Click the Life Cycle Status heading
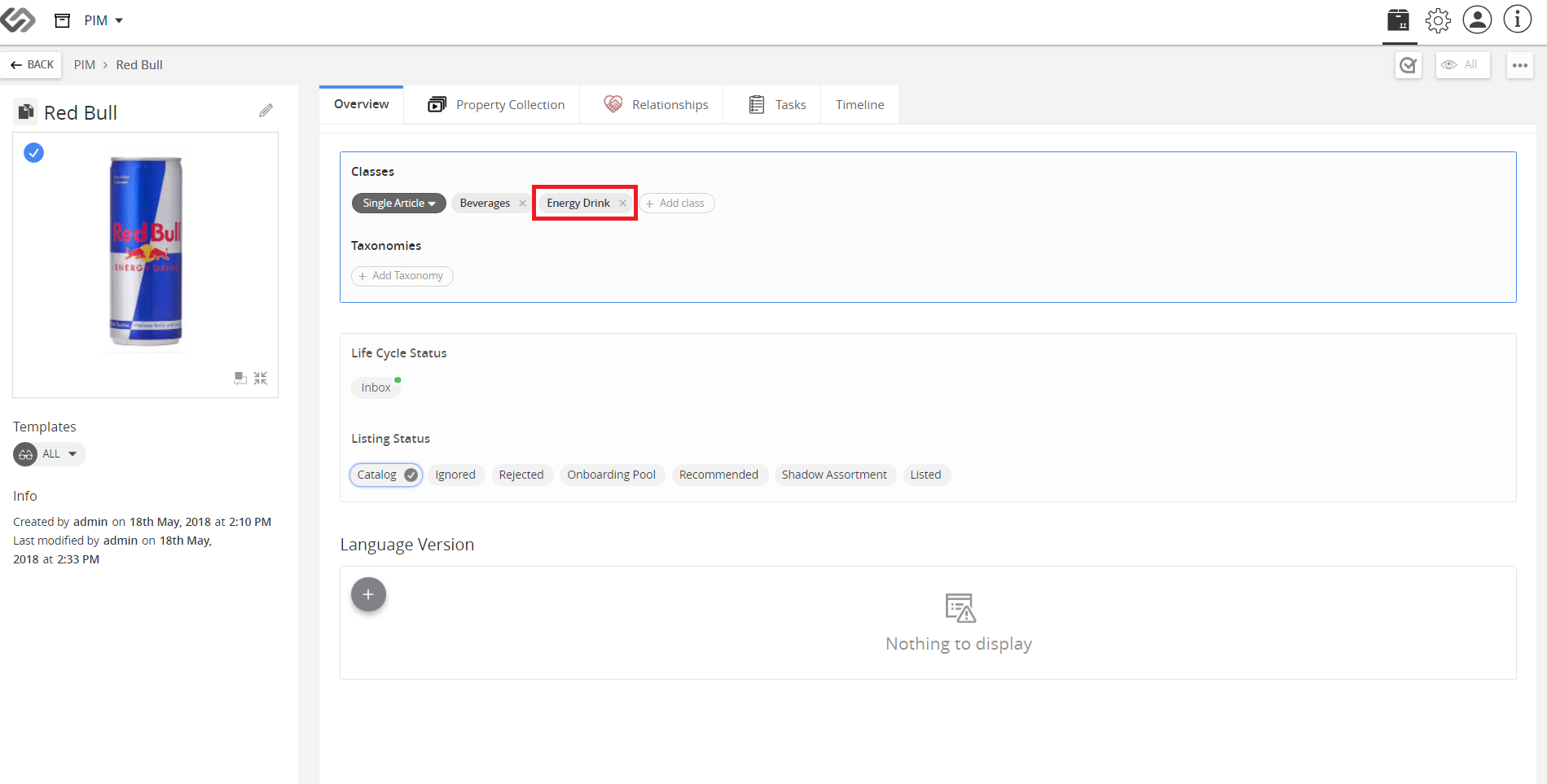 click(x=399, y=353)
